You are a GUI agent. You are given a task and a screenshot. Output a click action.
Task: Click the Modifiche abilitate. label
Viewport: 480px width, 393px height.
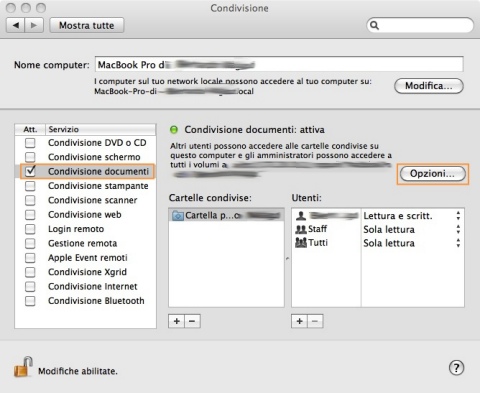tap(78, 371)
